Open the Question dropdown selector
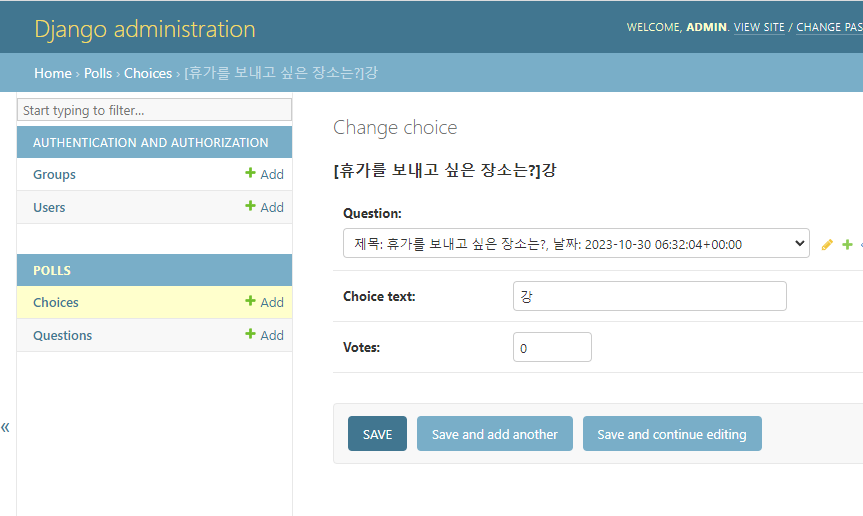Viewport: 863px width, 516px height. point(576,243)
